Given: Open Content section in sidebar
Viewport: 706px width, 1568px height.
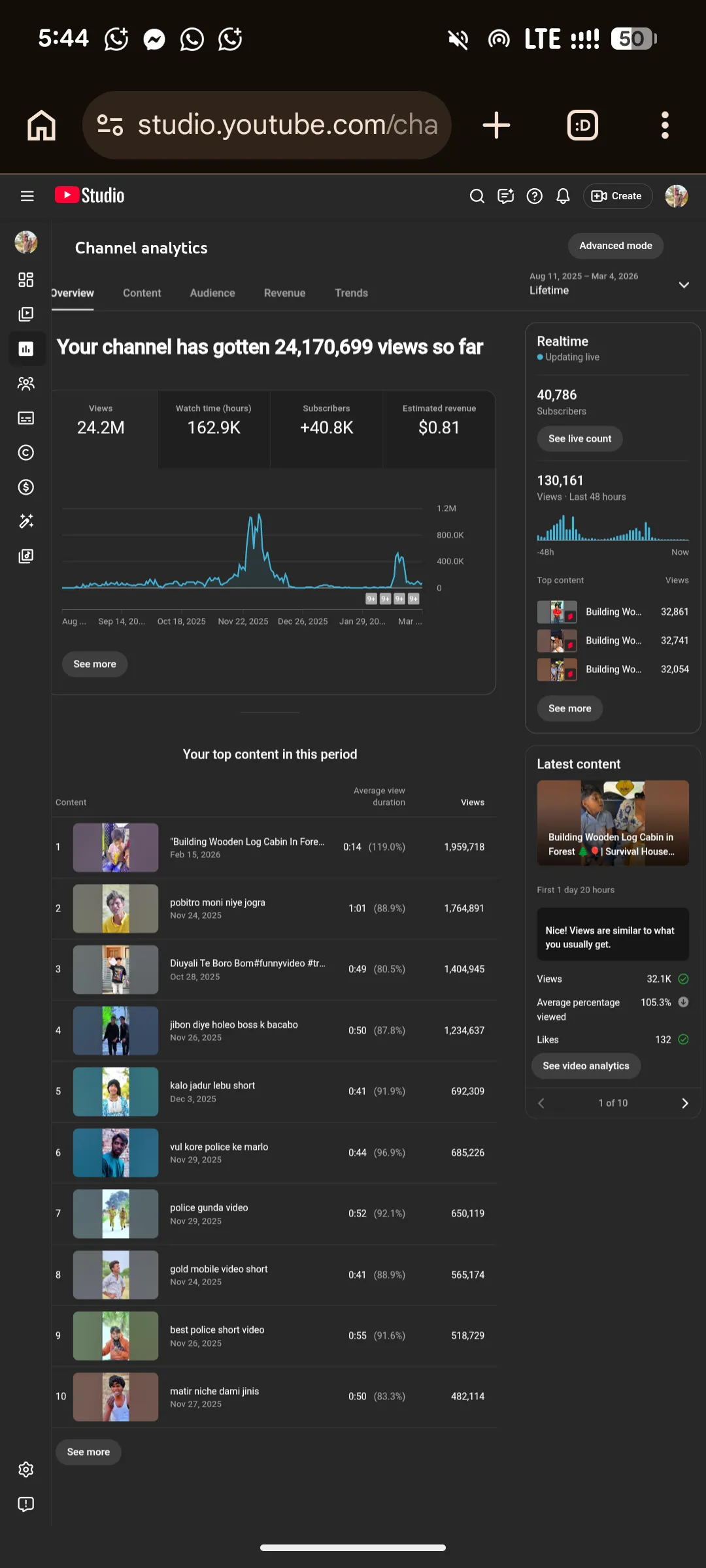Looking at the screenshot, I should tap(26, 314).
